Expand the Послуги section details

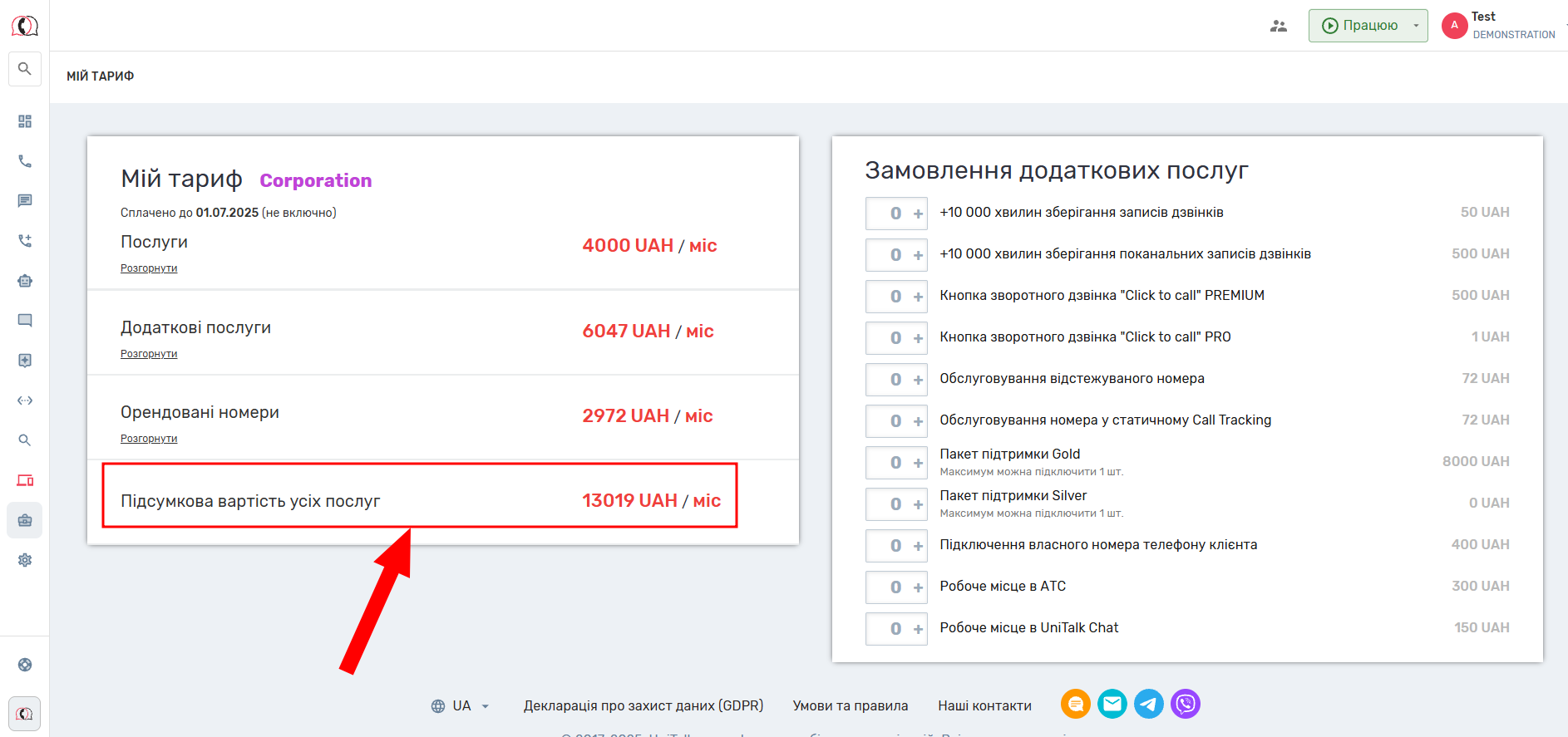[149, 268]
